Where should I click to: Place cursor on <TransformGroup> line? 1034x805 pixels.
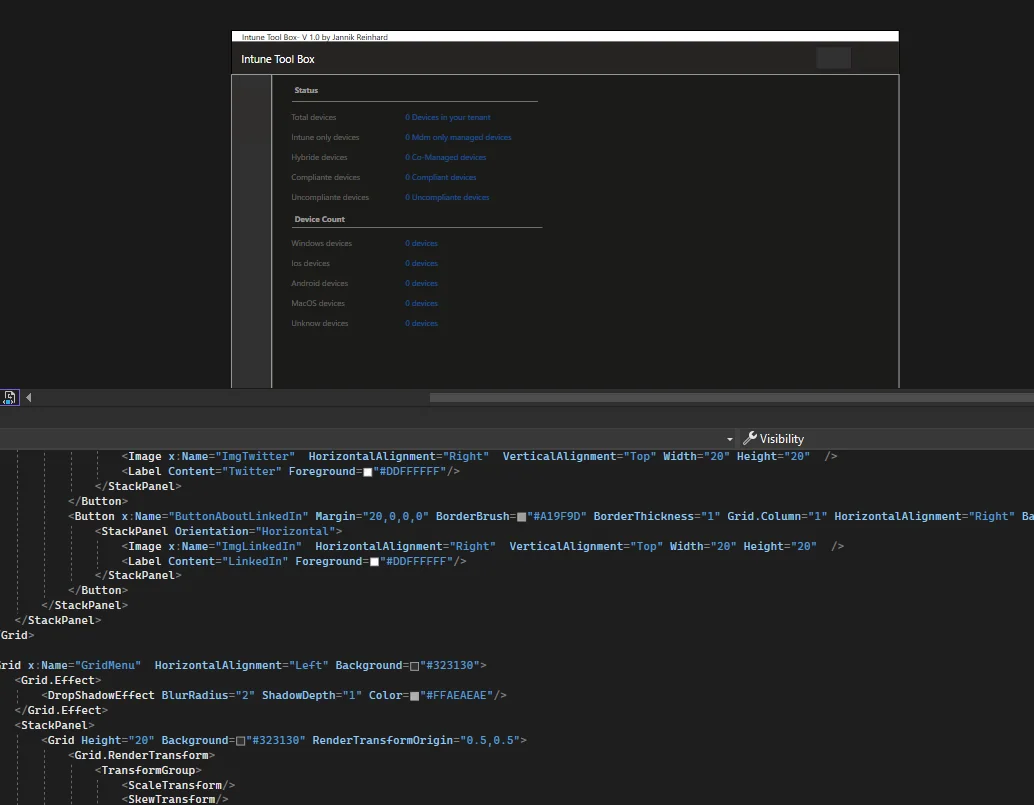point(148,771)
